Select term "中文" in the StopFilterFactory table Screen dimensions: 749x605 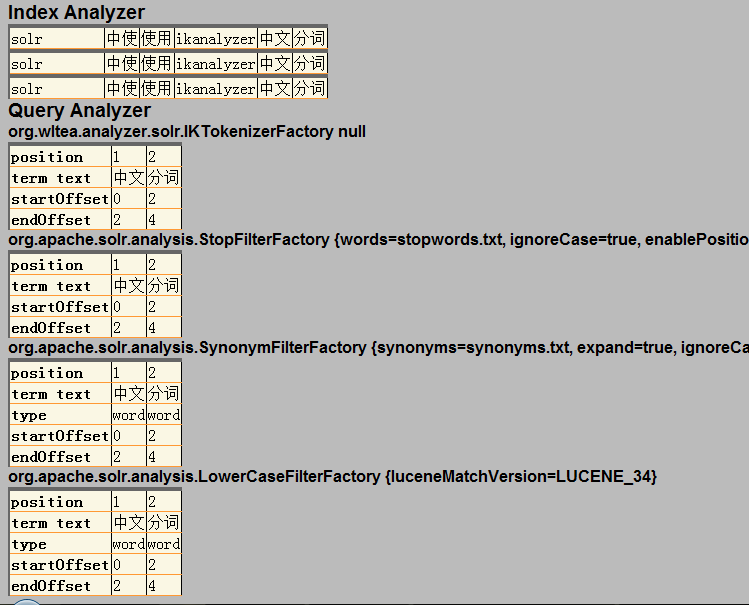(x=129, y=286)
